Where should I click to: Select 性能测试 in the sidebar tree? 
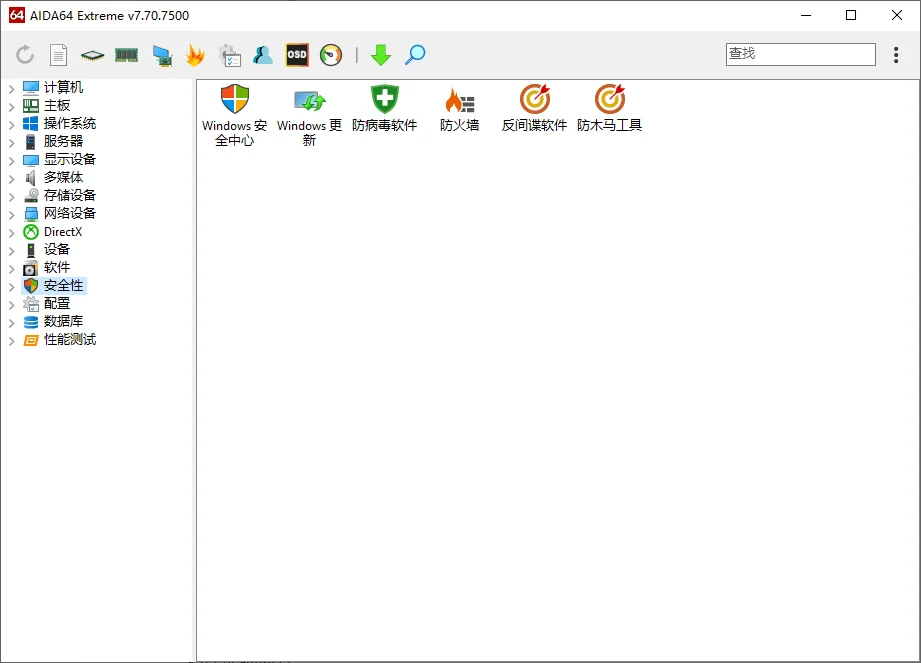pyautogui.click(x=69, y=340)
